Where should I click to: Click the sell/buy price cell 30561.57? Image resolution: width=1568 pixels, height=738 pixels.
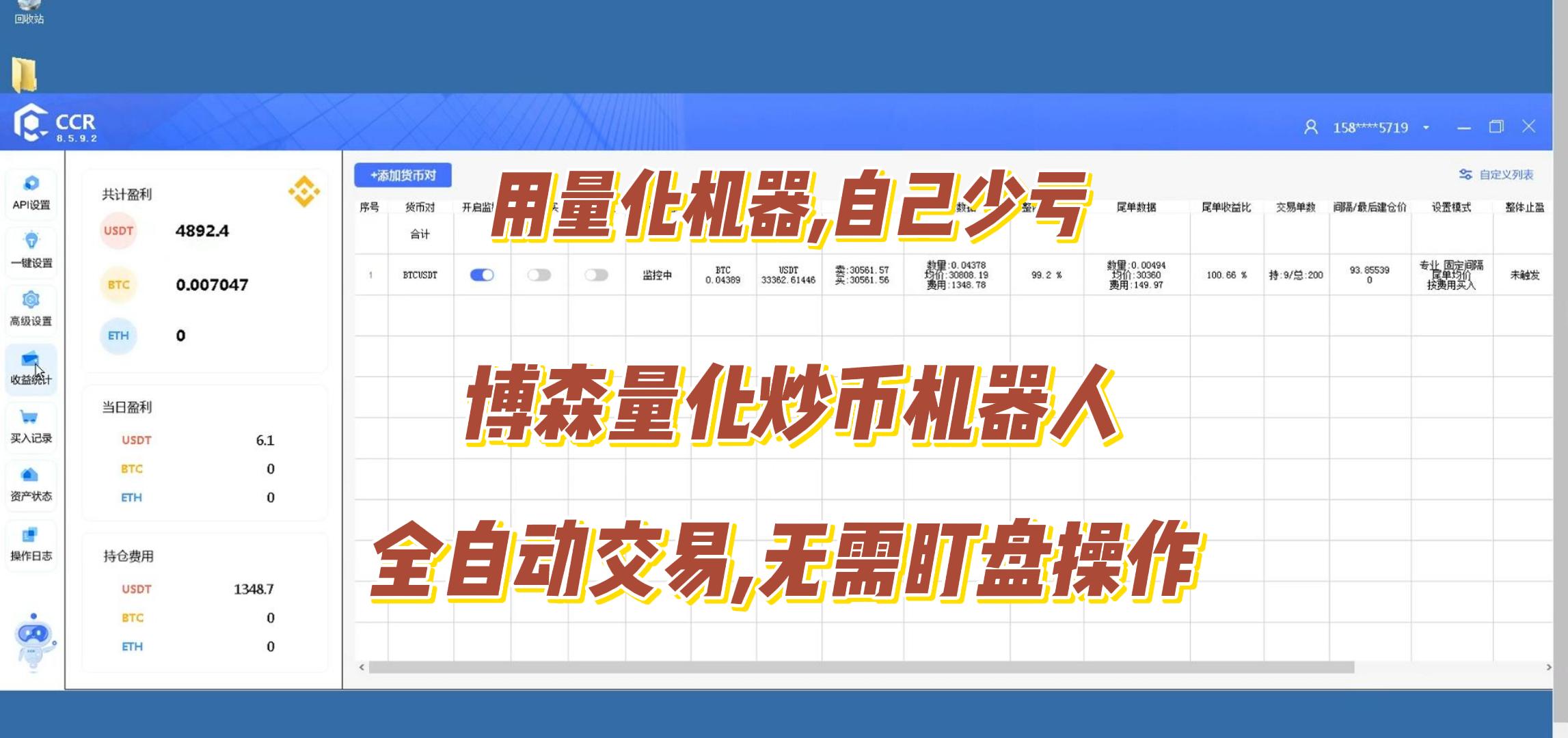coord(862,275)
